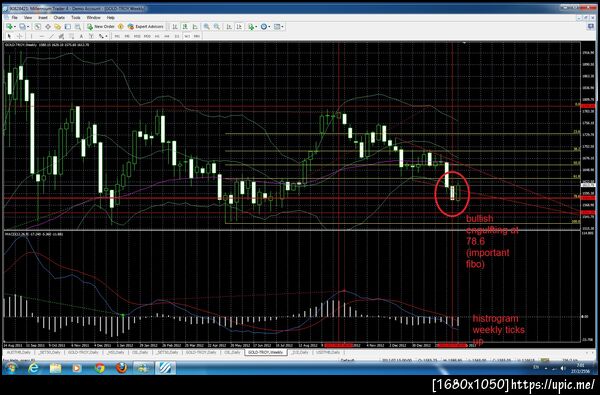Expand the Periods dropdown arrow
This screenshot has width=600, height=395.
point(269,26)
